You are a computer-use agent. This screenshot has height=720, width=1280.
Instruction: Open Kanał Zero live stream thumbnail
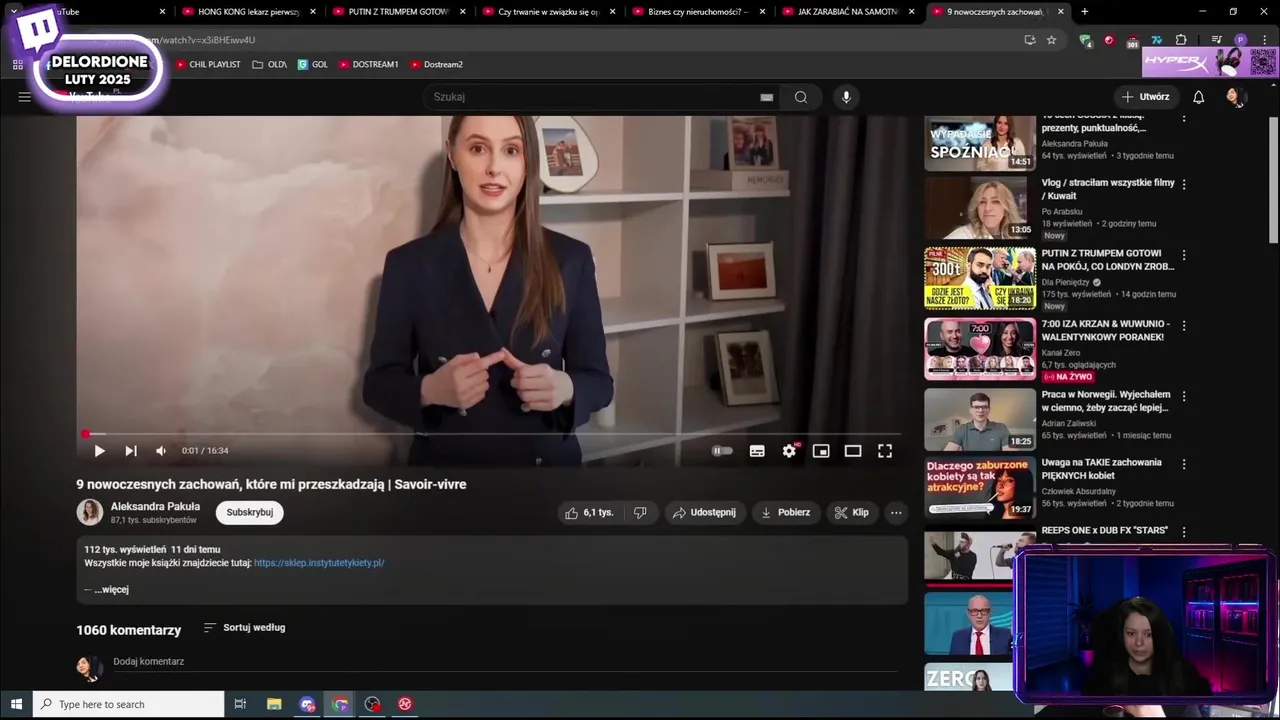(x=980, y=349)
